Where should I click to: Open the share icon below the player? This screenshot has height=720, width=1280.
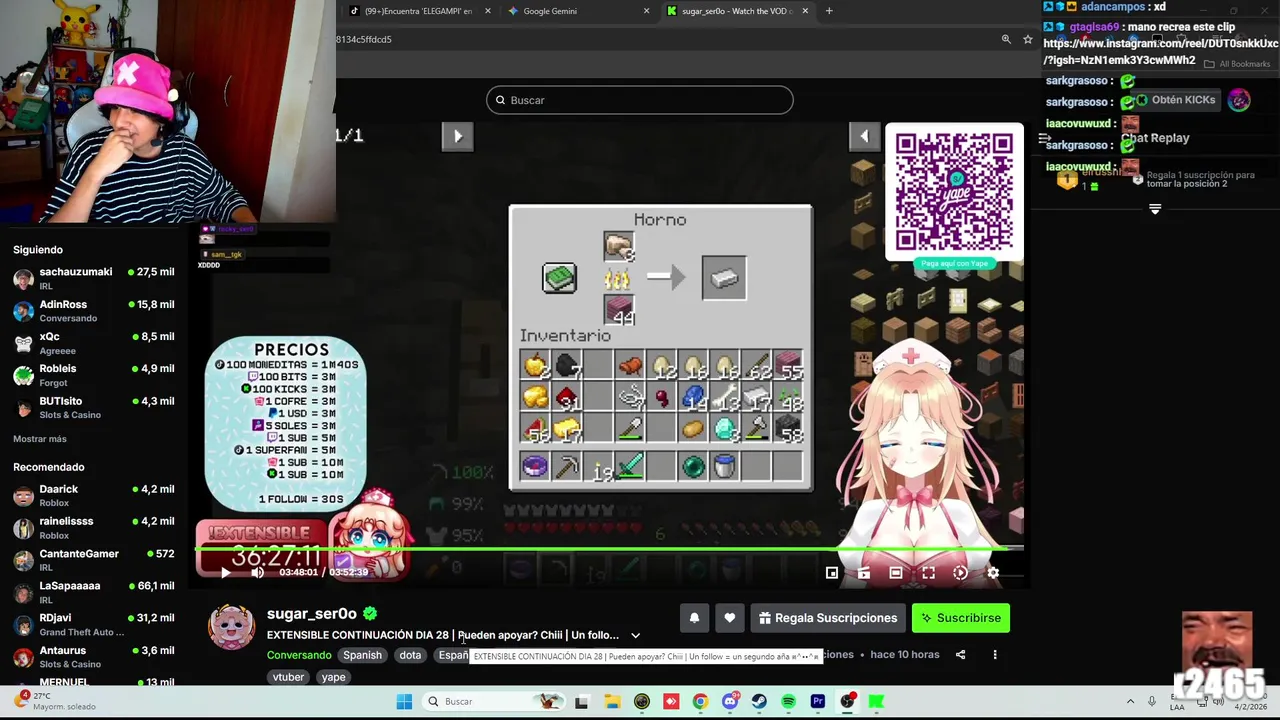960,655
